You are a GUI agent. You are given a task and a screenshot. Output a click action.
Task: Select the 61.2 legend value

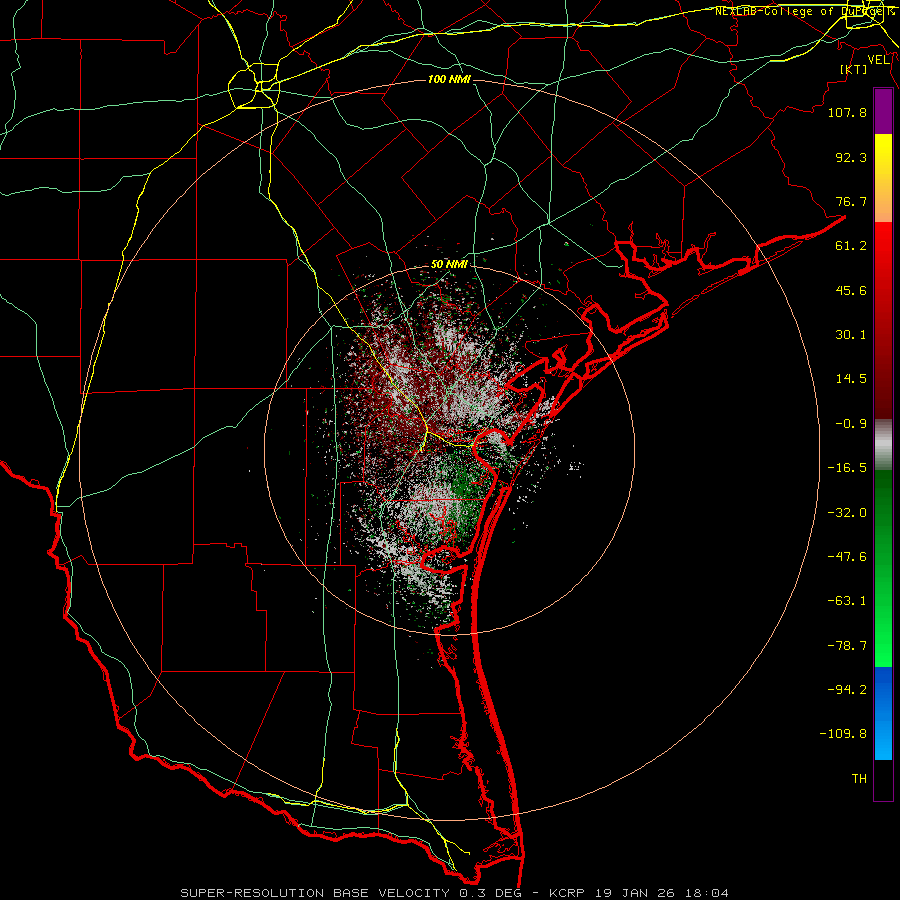[851, 246]
